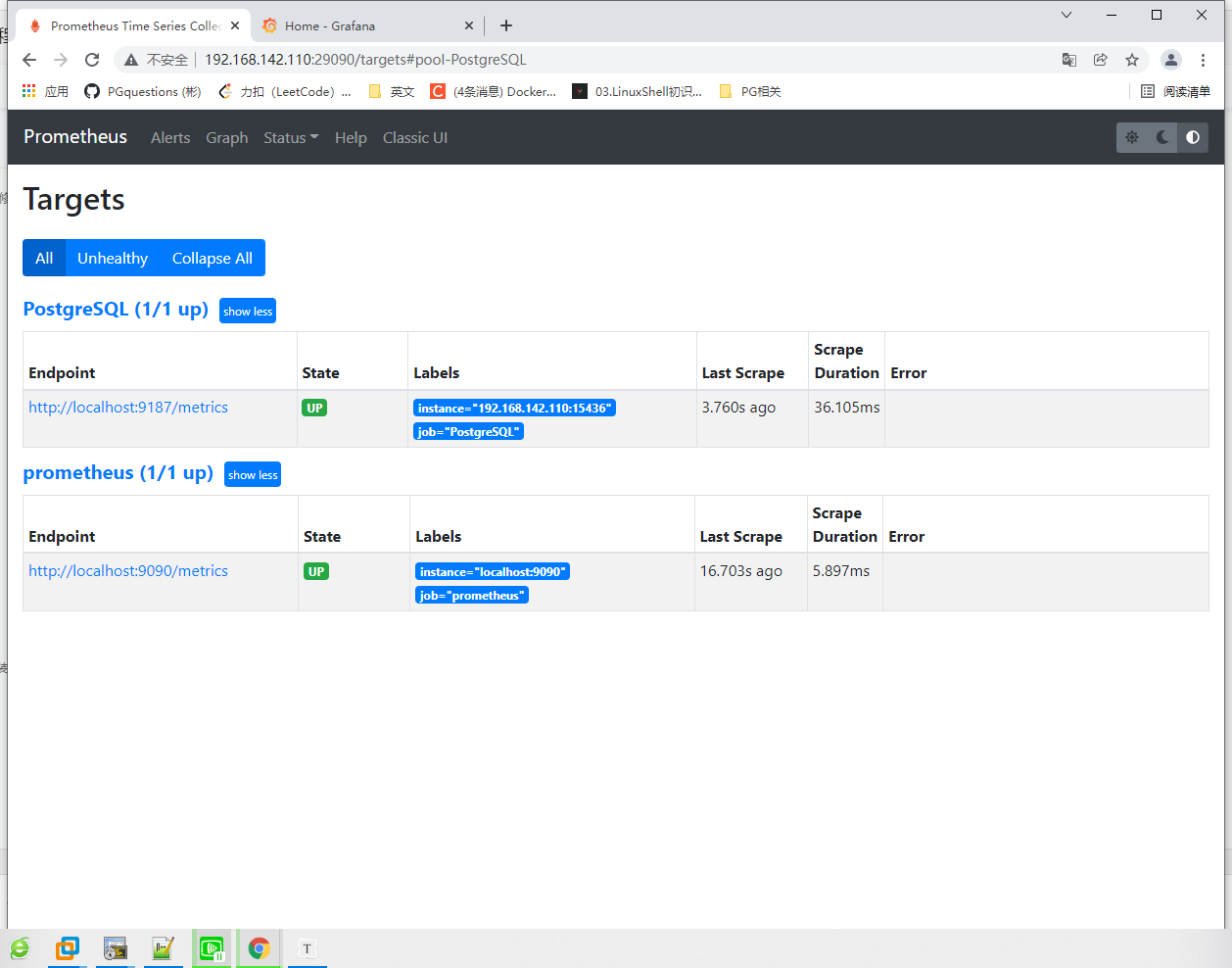Switch to light theme sun icon
Image resolution: width=1232 pixels, height=968 pixels.
pyautogui.click(x=1132, y=137)
